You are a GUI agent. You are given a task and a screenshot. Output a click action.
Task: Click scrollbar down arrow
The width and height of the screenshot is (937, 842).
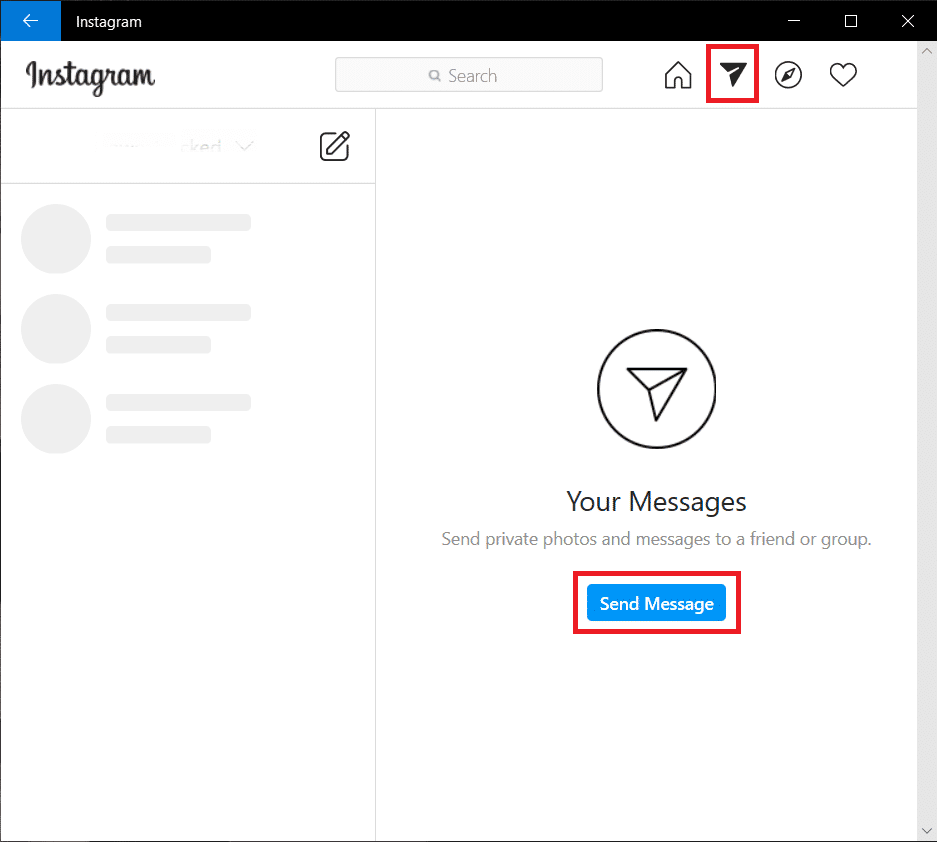coord(927,831)
